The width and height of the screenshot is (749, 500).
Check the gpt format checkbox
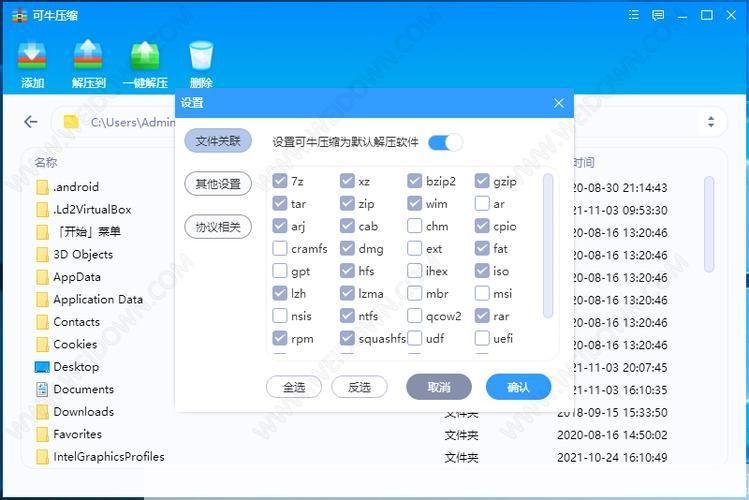tap(279, 271)
